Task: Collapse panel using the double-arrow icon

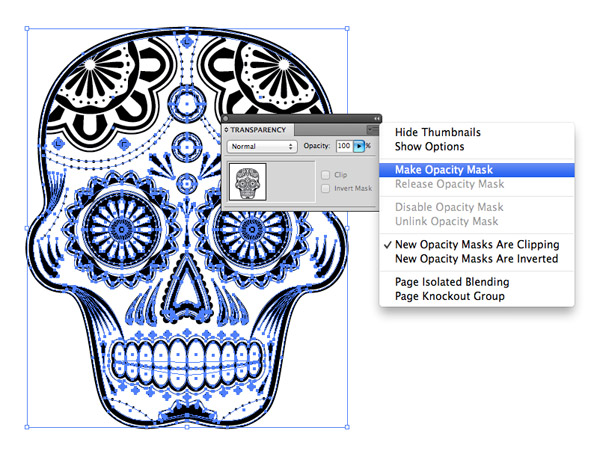Action: 377,119
